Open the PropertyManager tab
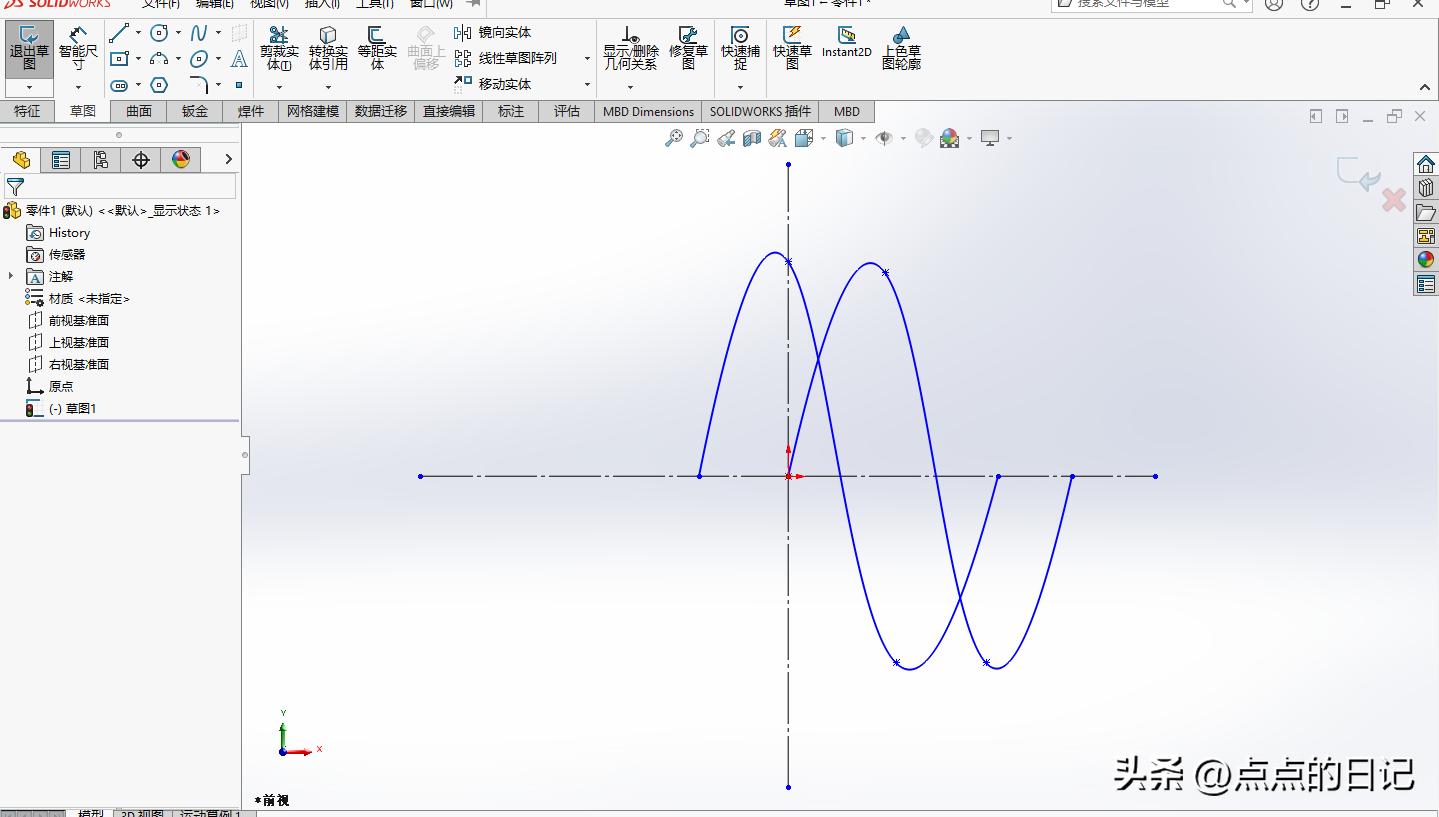Image resolution: width=1439 pixels, height=817 pixels. (61, 160)
